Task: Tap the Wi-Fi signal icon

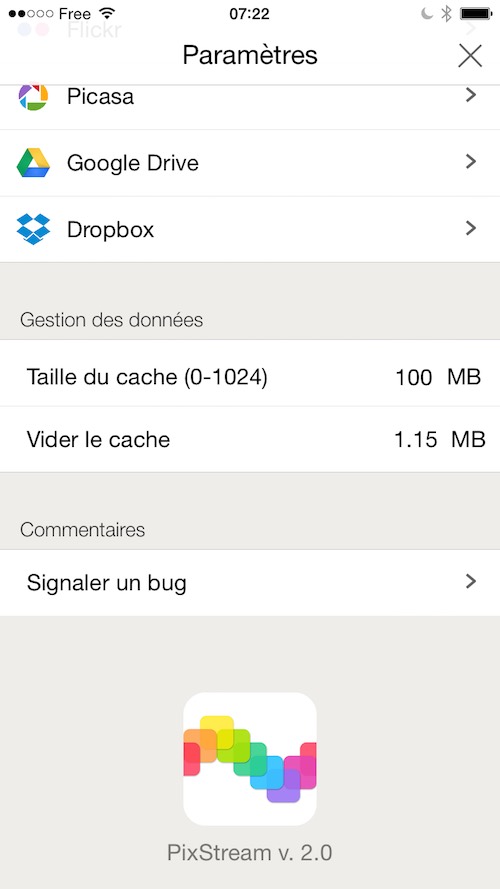Action: pyautogui.click(x=107, y=13)
